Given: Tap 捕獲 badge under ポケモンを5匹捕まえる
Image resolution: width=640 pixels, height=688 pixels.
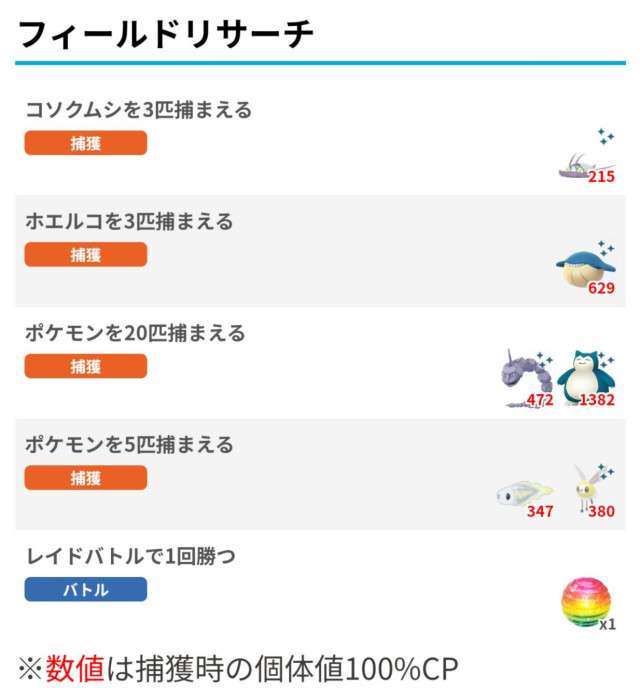Looking at the screenshot, I should [x=86, y=478].
